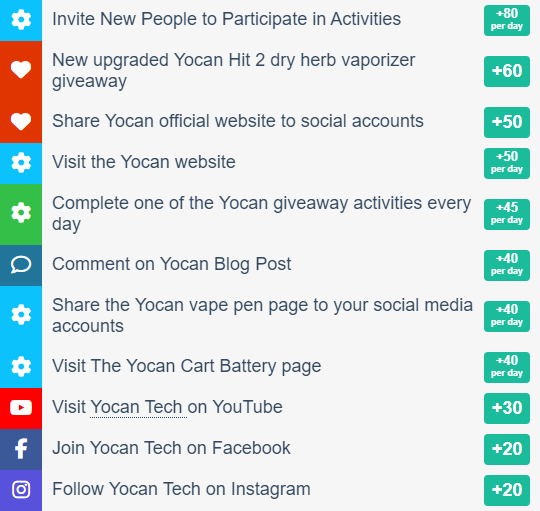Click the Facebook icon

click(x=21, y=449)
